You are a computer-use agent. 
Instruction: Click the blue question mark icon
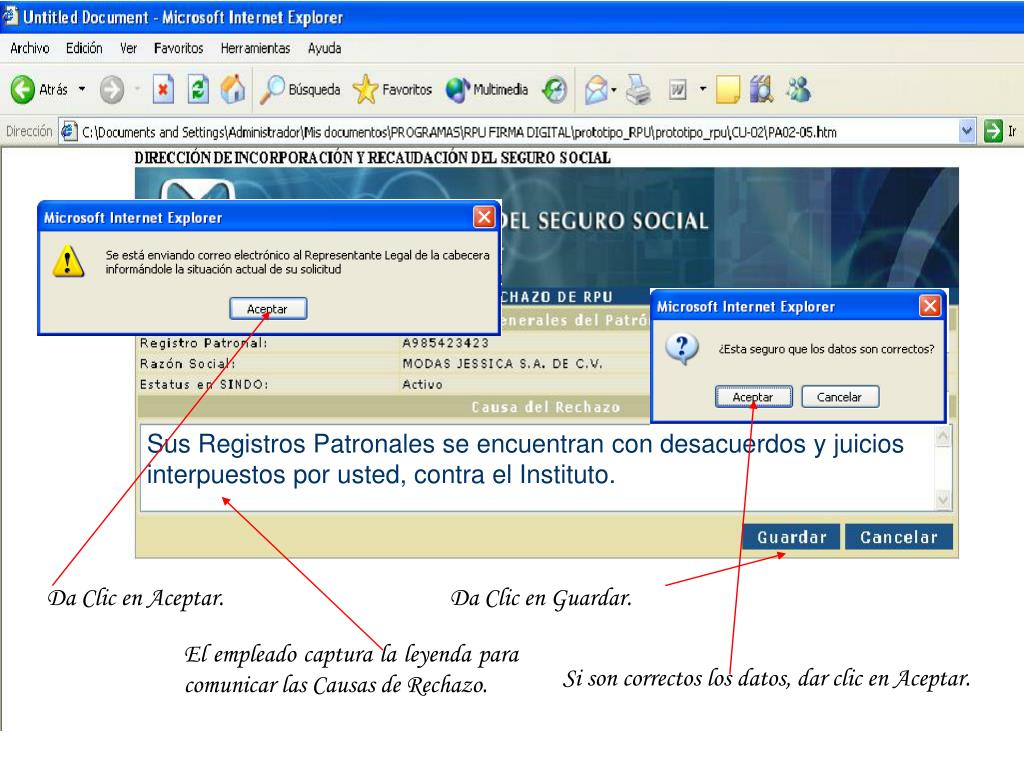tap(682, 348)
